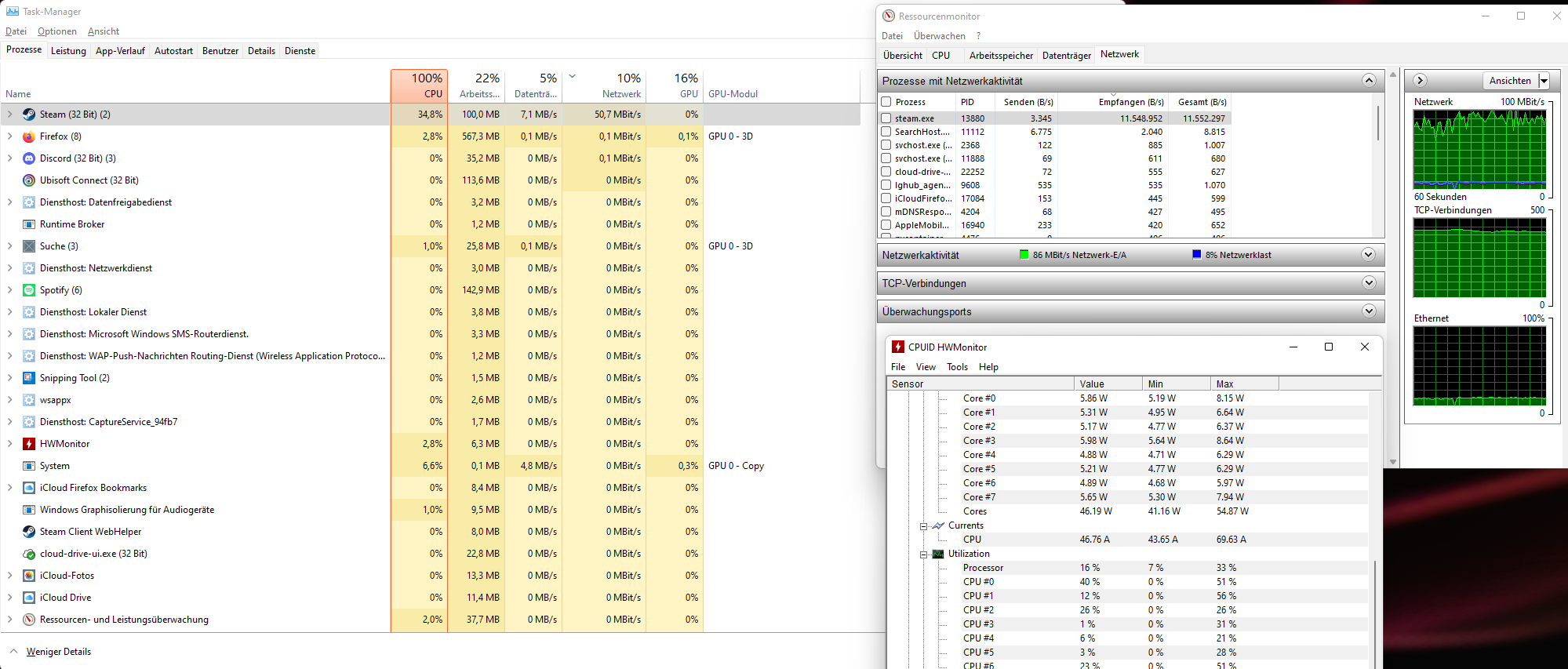Click Weniger Details link
This screenshot has width=1568, height=669.
(x=59, y=652)
